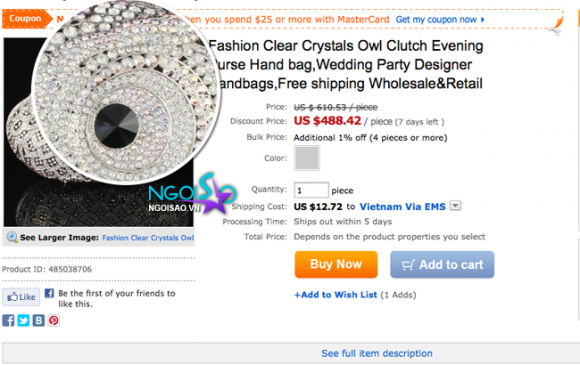This screenshot has height=365, width=580.
Task: Click the orange Coupon tag
Action: 27,18
